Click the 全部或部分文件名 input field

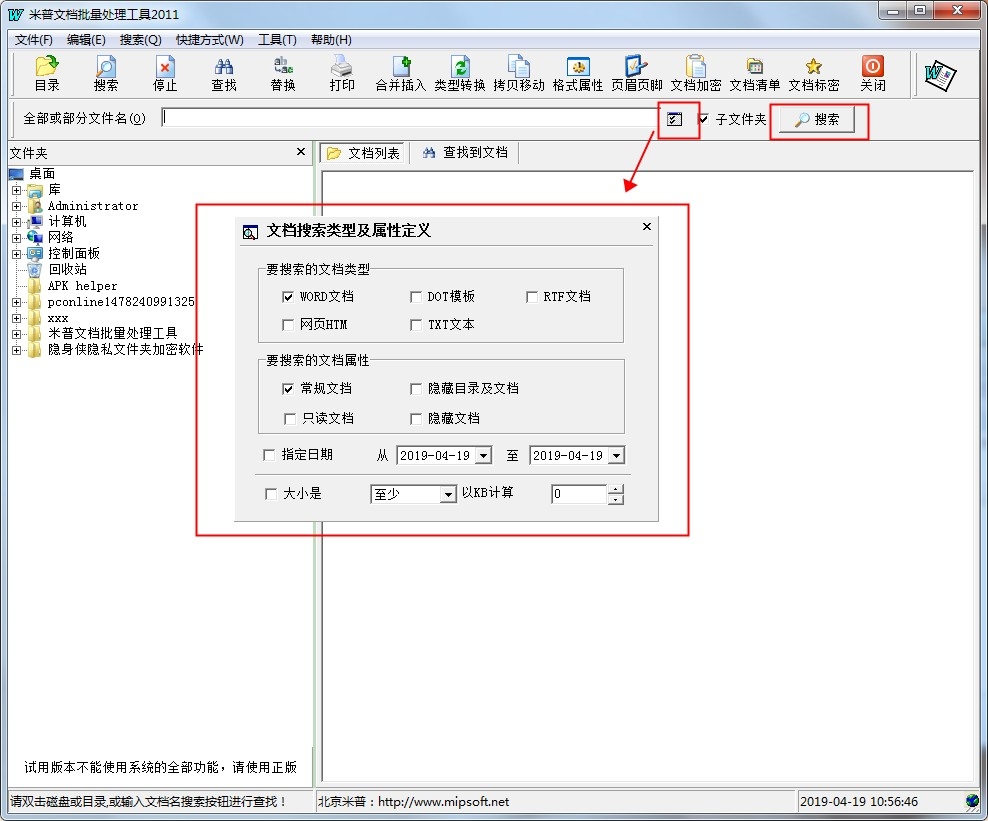point(410,118)
